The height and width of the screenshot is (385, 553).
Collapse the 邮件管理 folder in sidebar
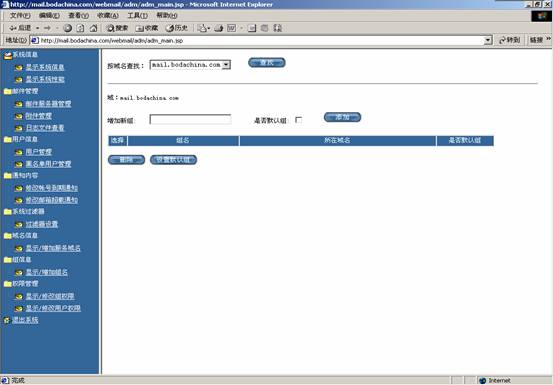[x=7, y=91]
